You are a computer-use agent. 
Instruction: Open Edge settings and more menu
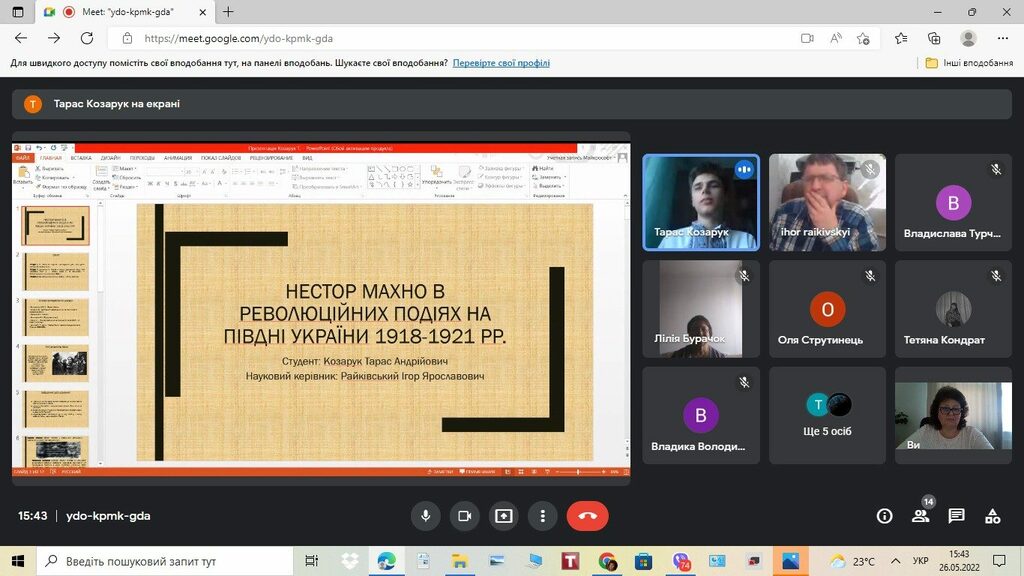1003,38
